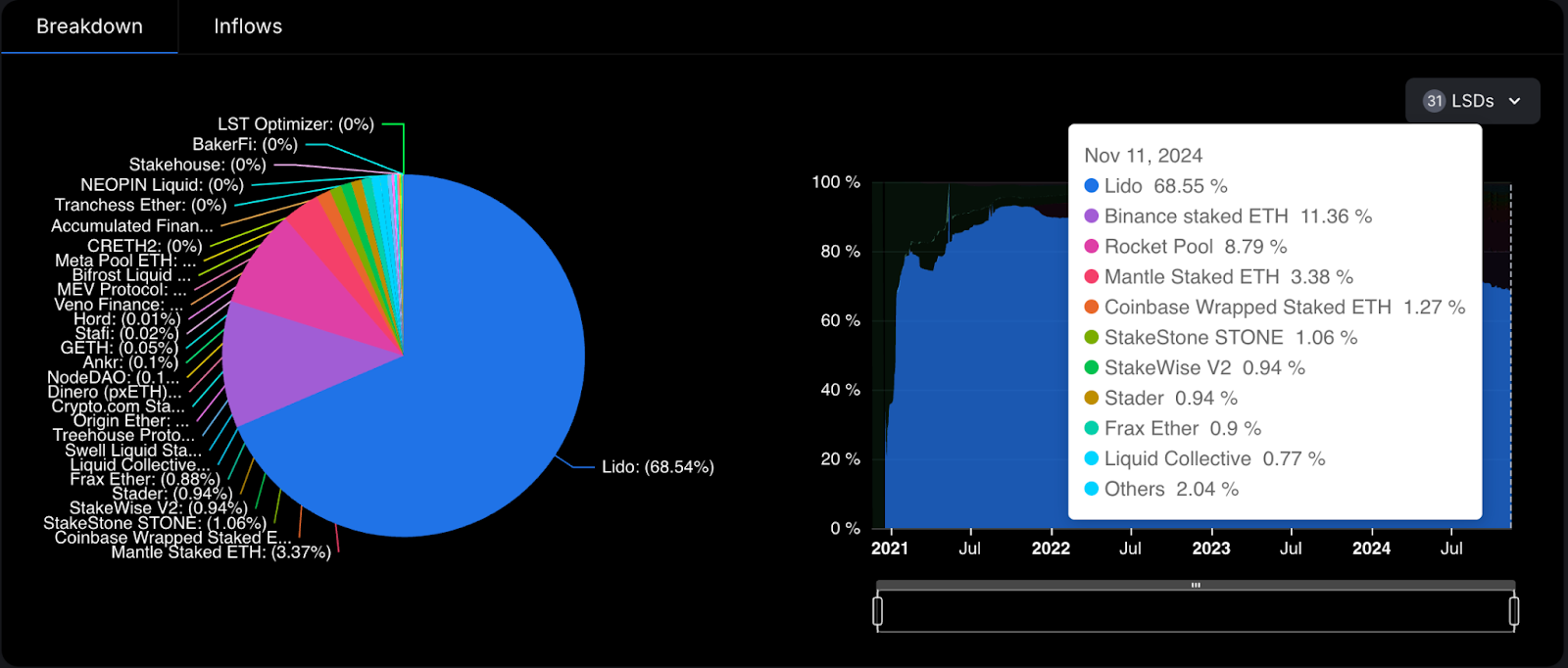The image size is (1568, 668).
Task: Click the BakerFi: (0%) label
Action: [x=245, y=144]
